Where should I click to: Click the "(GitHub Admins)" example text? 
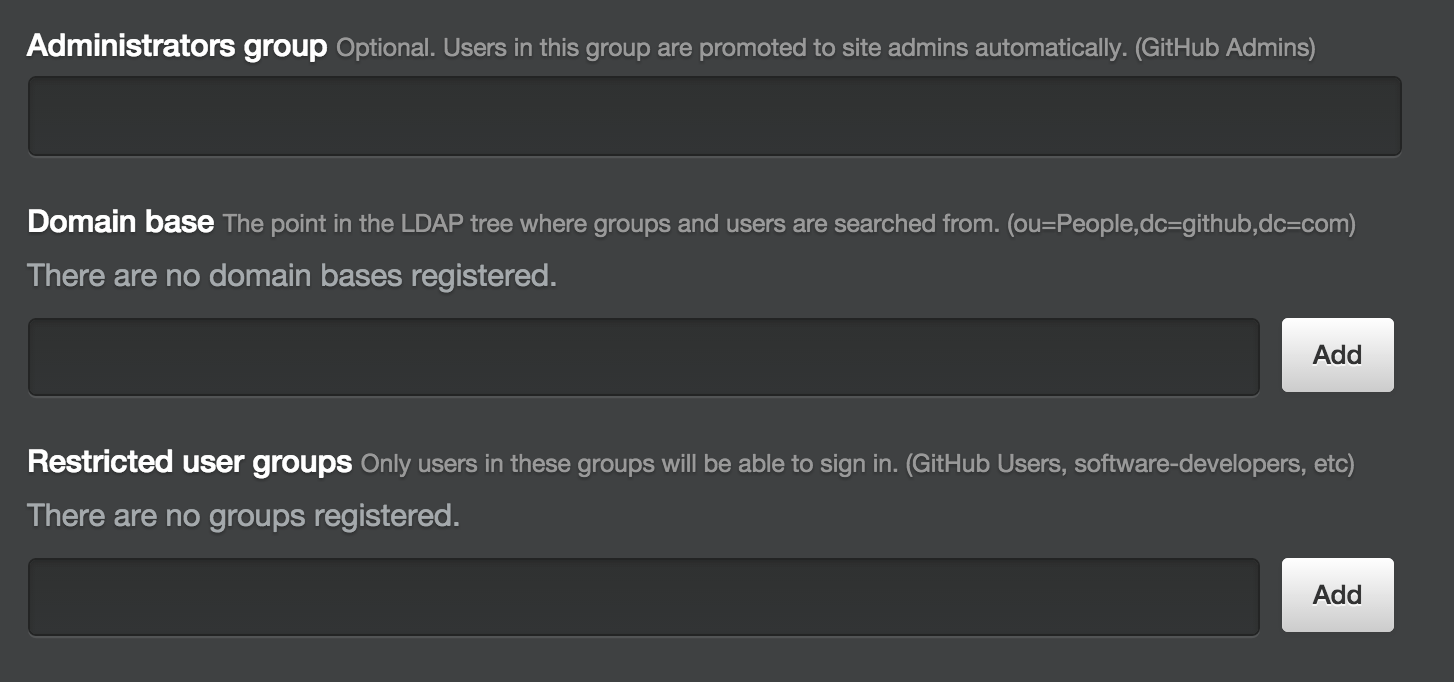tap(1224, 48)
